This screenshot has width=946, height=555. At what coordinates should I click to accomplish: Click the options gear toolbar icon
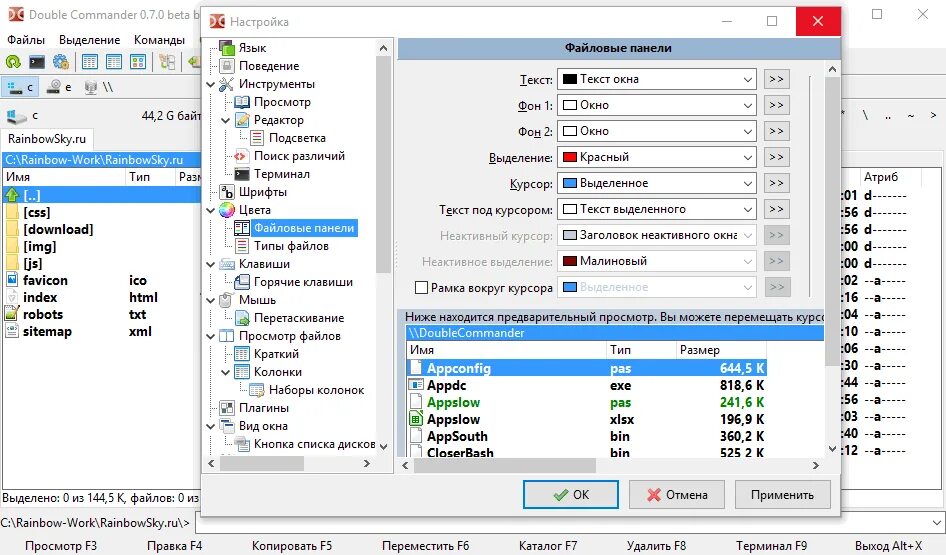click(60, 62)
